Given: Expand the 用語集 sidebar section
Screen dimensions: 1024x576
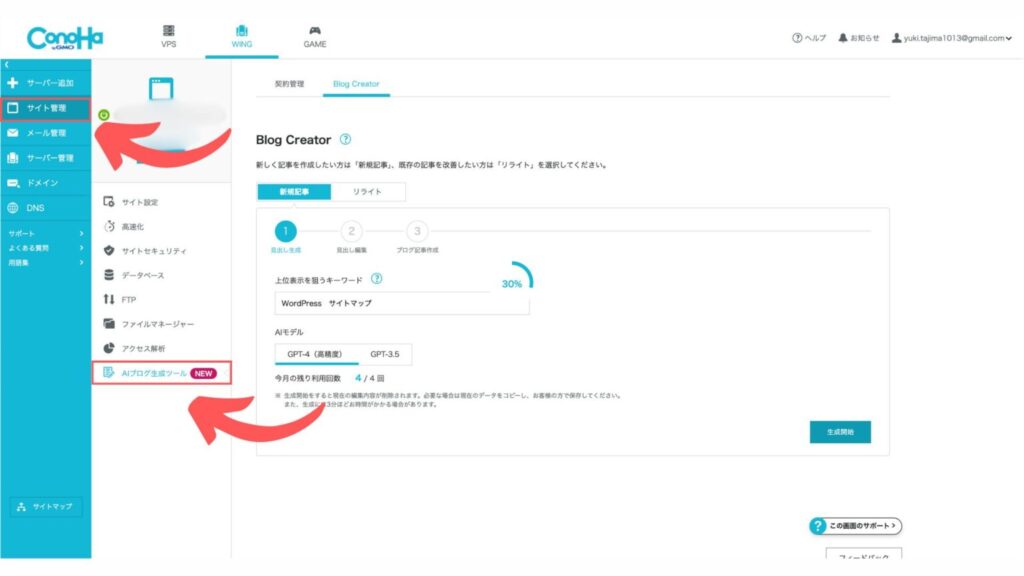Looking at the screenshot, I should (x=46, y=263).
